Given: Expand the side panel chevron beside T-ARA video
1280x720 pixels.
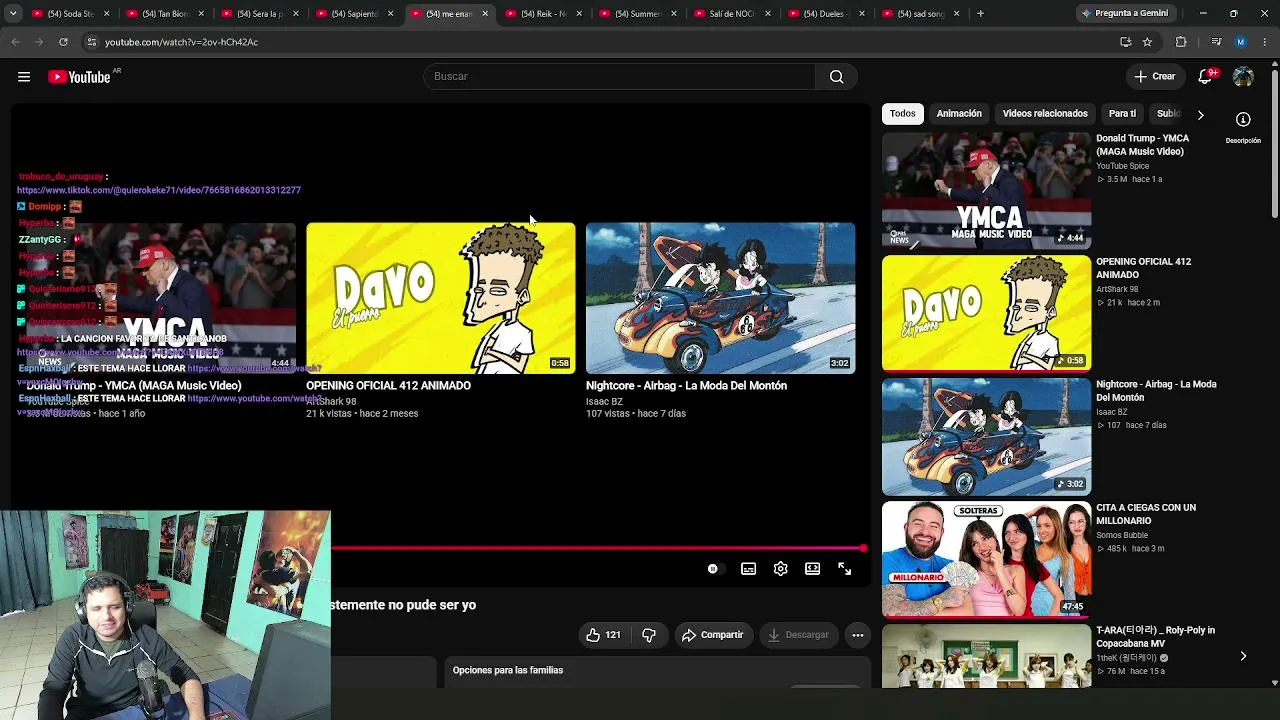Looking at the screenshot, I should 1243,656.
